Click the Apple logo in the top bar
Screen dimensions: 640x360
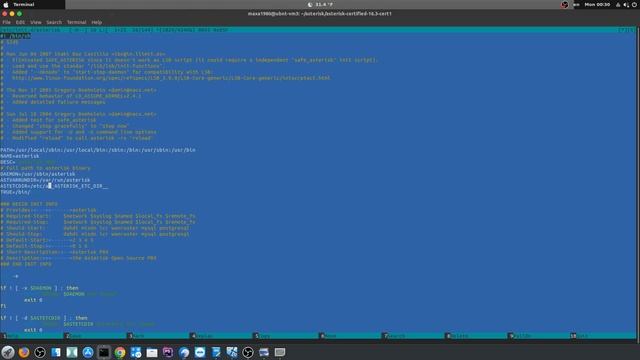(x=6, y=4)
